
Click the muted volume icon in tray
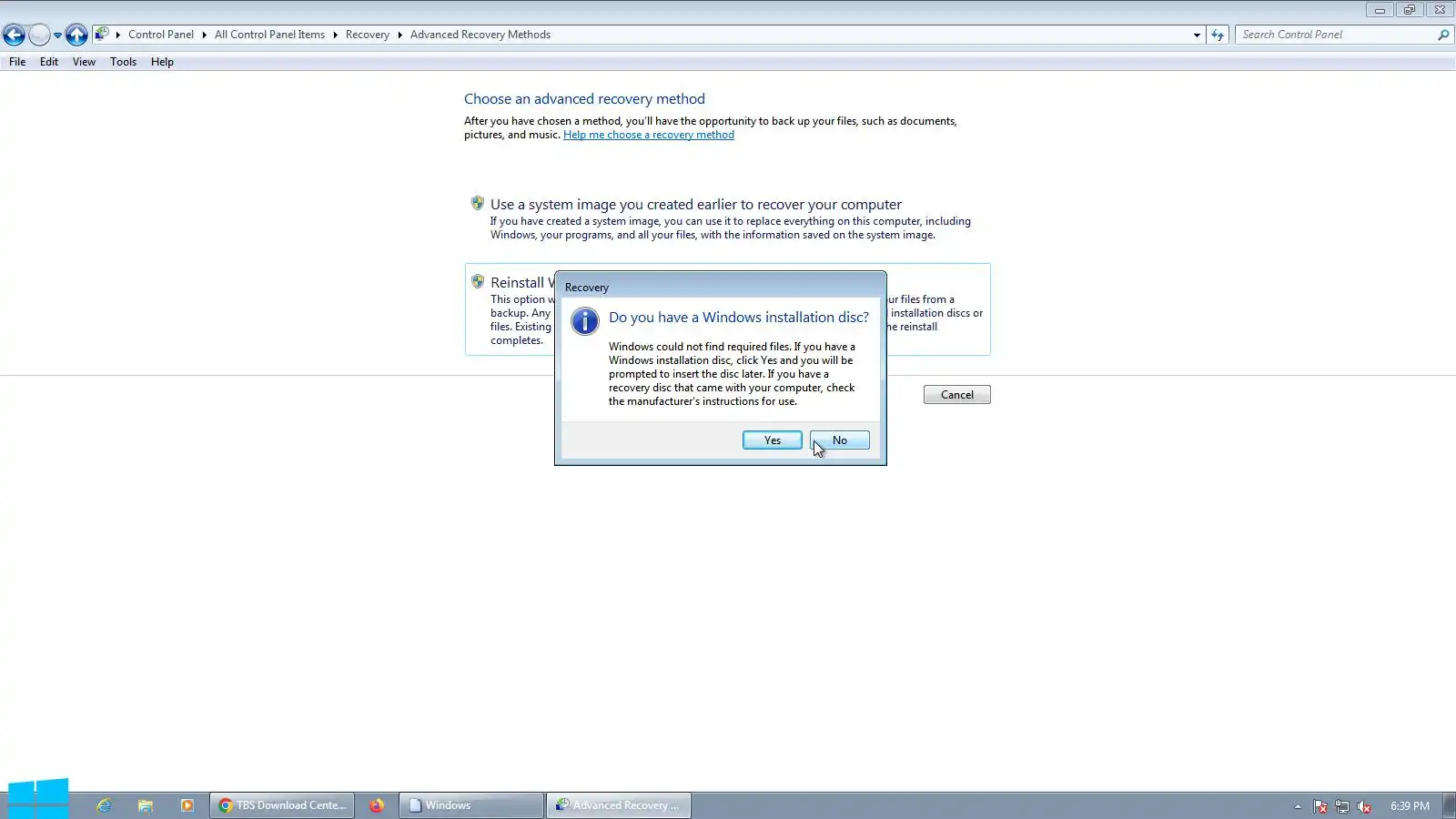[x=1364, y=806]
